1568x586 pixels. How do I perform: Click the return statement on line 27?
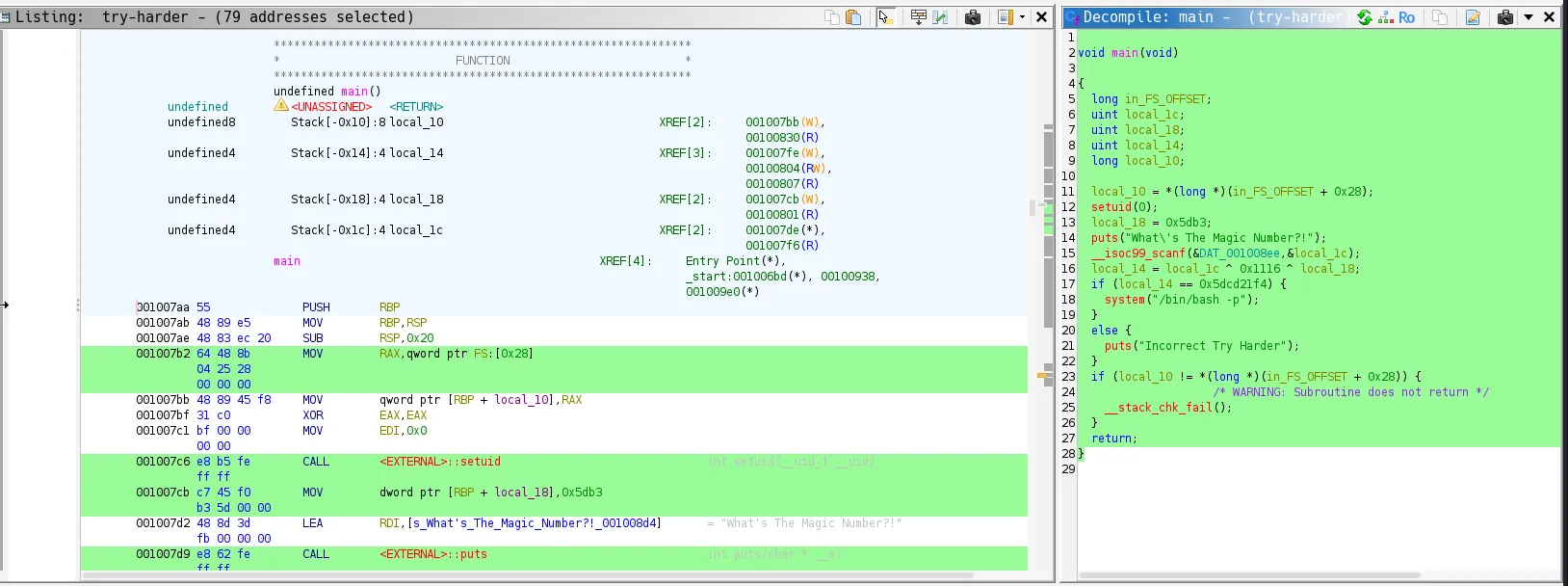coord(1114,439)
